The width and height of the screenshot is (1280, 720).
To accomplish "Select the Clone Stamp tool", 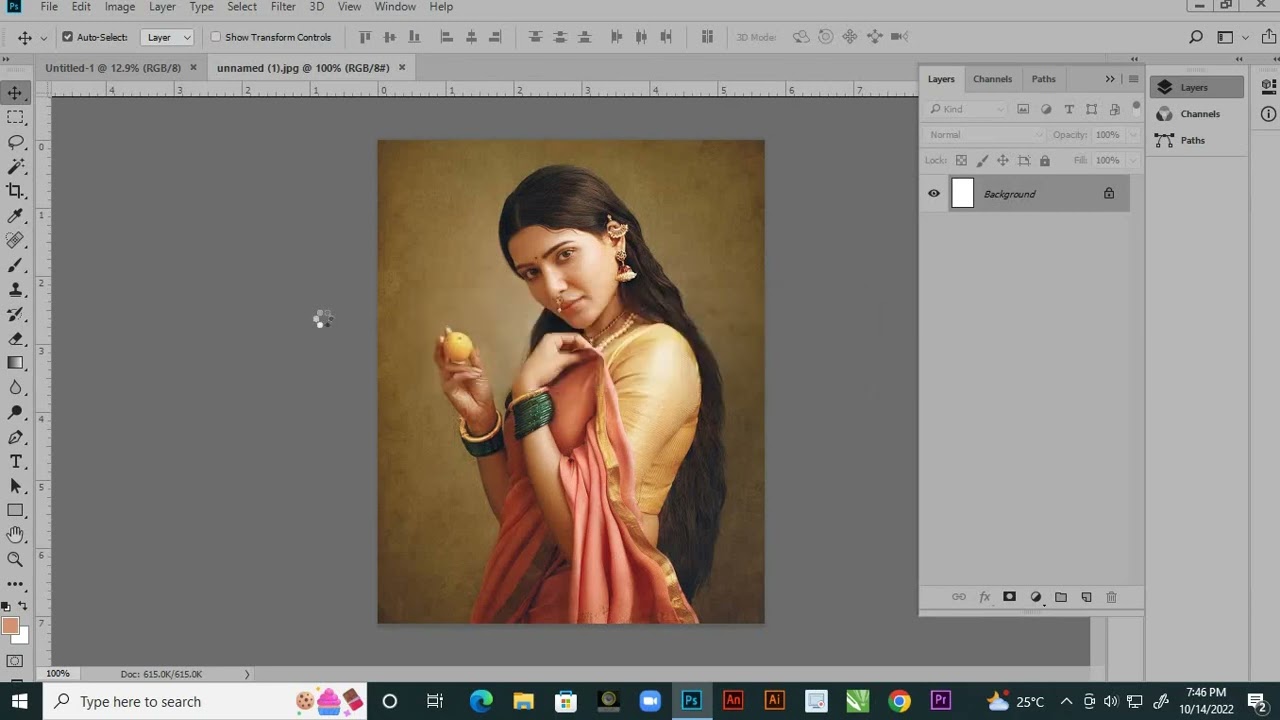I will 15,289.
